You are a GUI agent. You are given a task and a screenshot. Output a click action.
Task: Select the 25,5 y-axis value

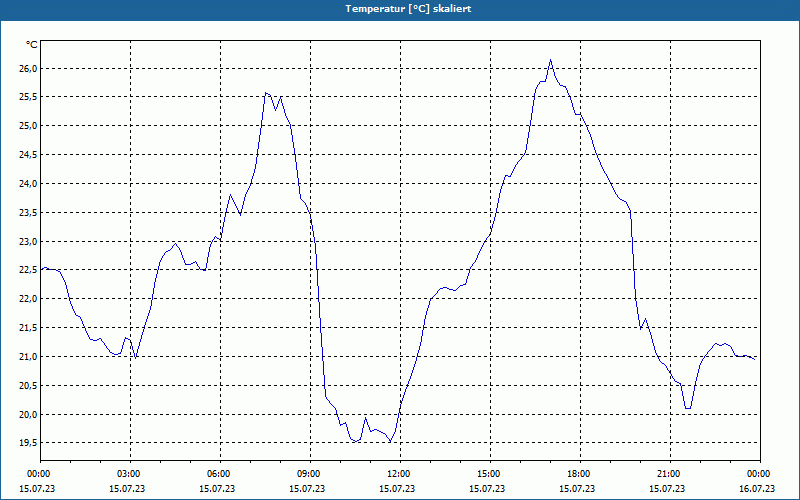(29, 97)
